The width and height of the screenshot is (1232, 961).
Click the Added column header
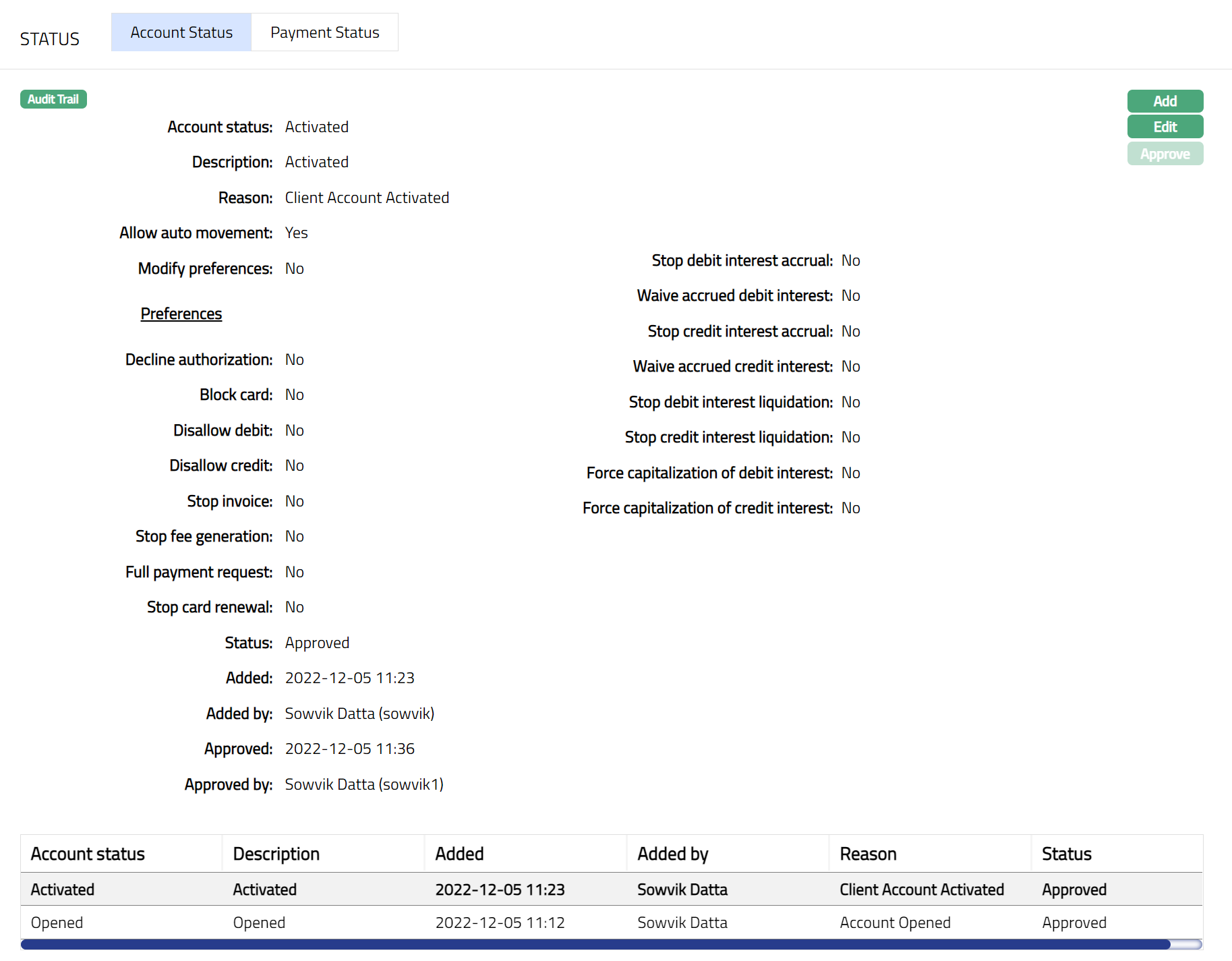tap(459, 854)
